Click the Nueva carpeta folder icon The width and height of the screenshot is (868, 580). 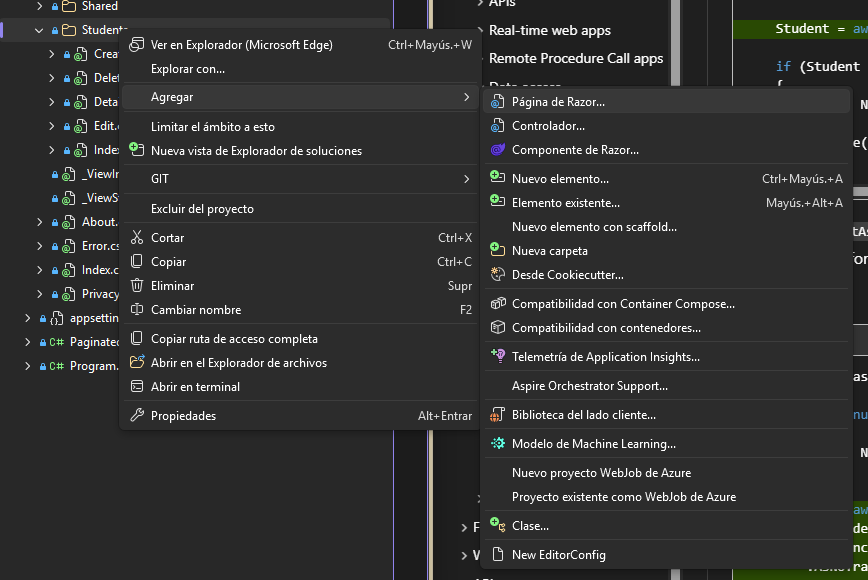[498, 250]
